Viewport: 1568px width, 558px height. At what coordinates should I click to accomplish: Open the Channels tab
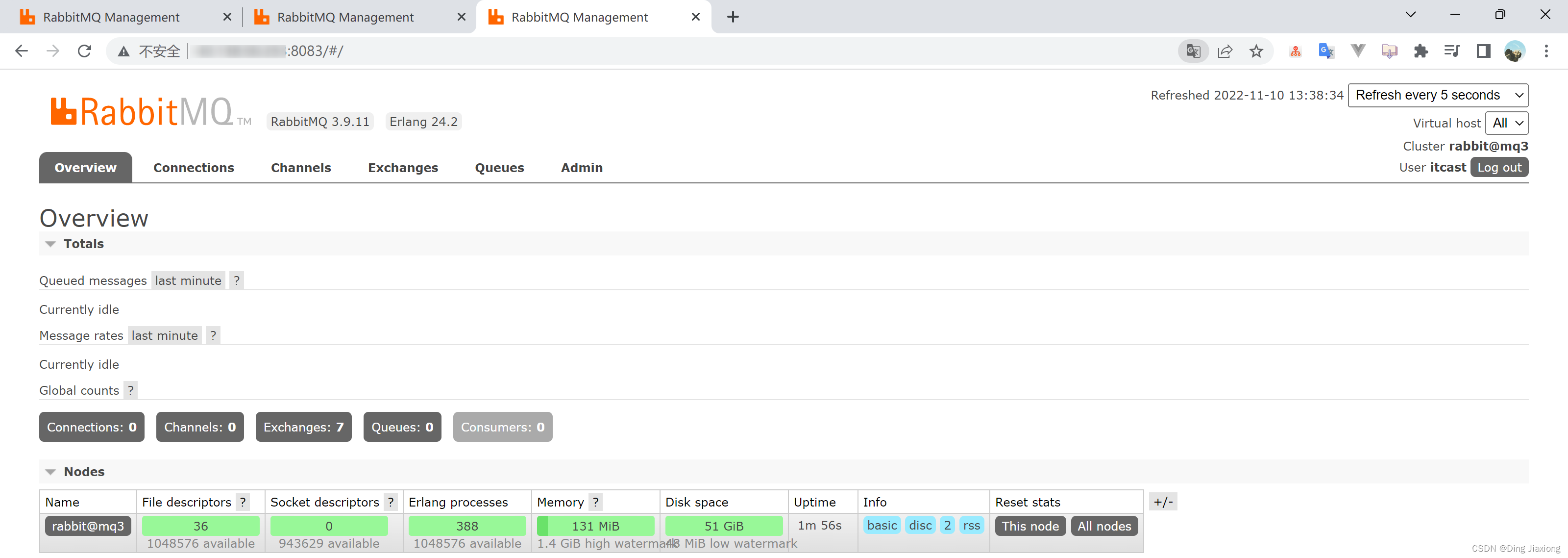pyautogui.click(x=301, y=168)
